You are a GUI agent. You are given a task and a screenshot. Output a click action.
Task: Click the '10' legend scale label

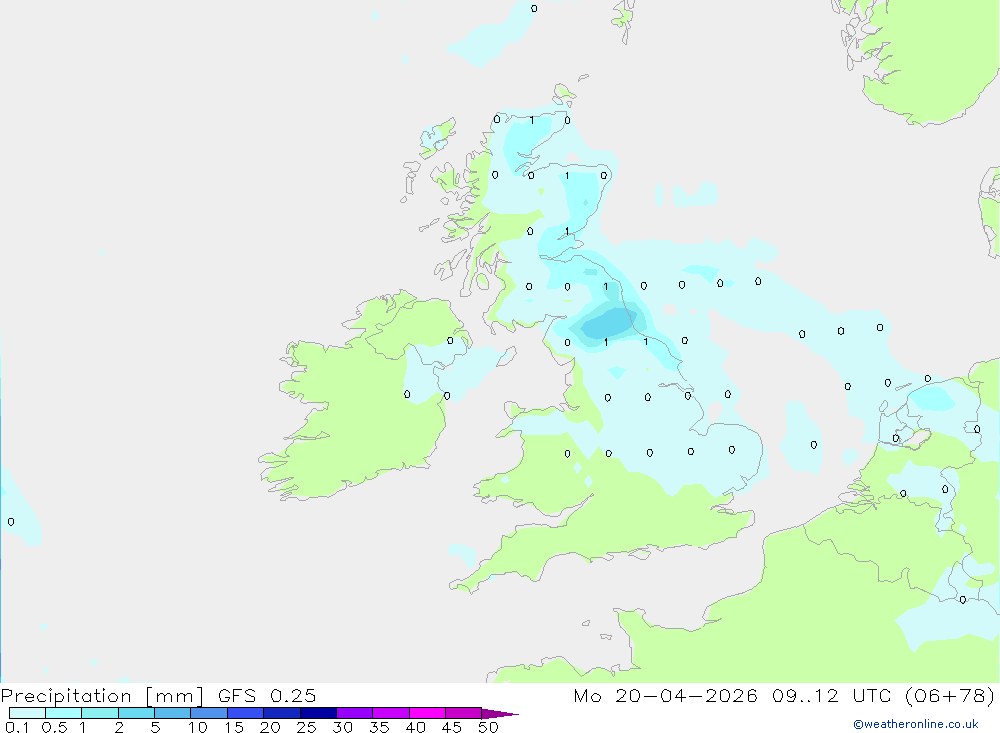[198, 727]
